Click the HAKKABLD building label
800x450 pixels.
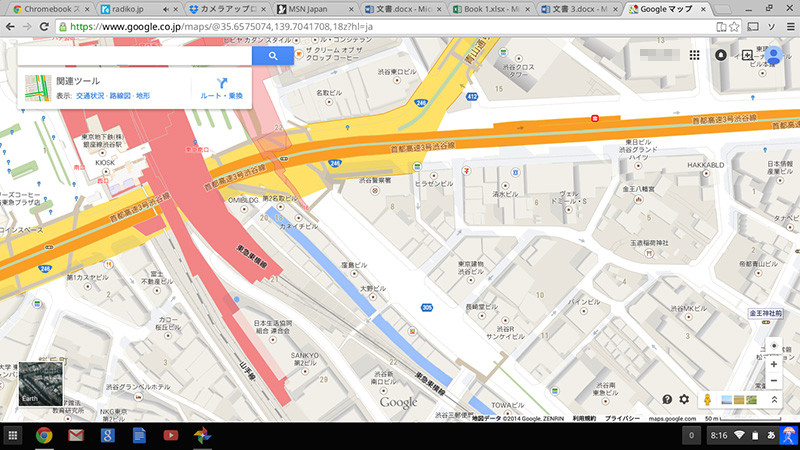pyautogui.click(x=706, y=165)
